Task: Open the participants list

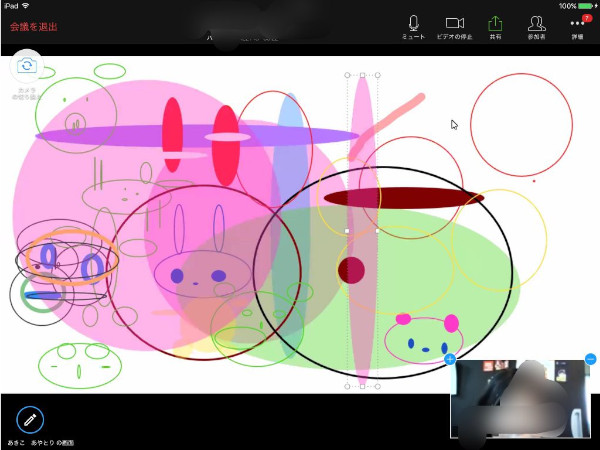Action: tap(537, 26)
